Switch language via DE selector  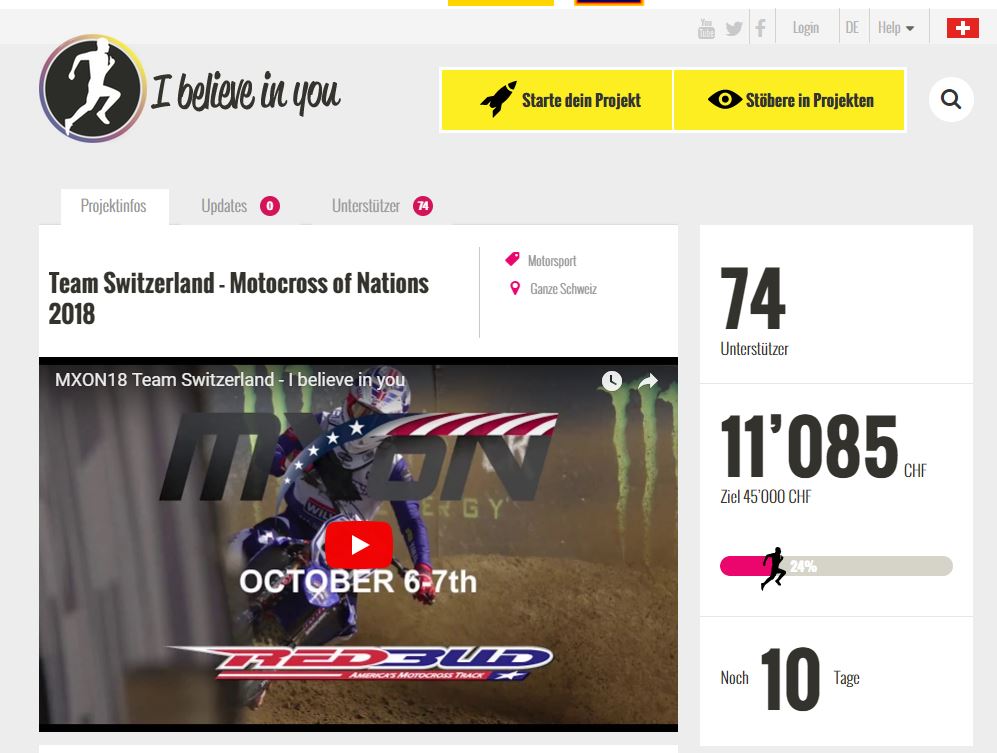tap(852, 28)
